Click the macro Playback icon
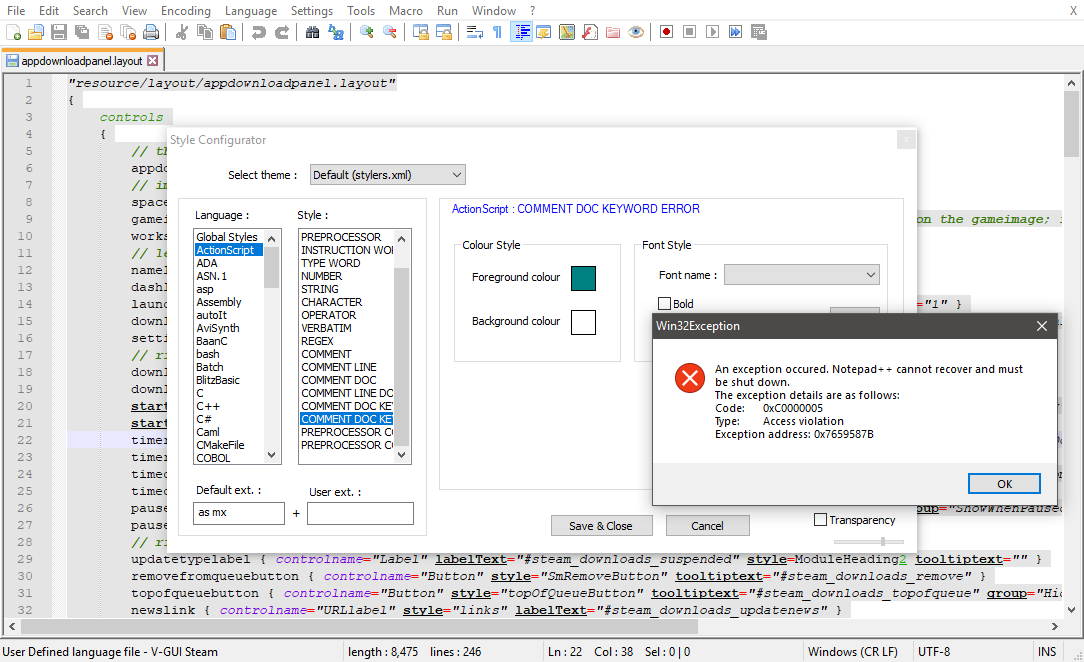The width and height of the screenshot is (1084, 662). coord(712,32)
